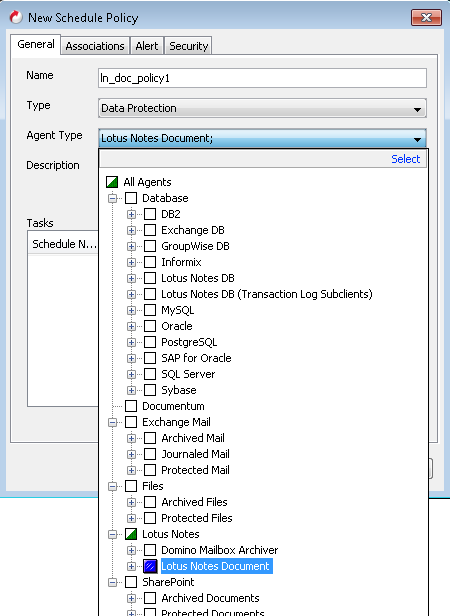450x616 pixels.
Task: Collapse the Exchange Mail node
Action: click(x=112, y=422)
